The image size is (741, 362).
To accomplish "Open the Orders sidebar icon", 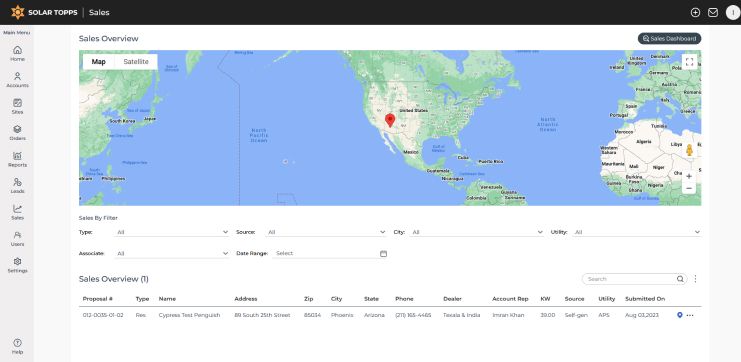I will [x=17, y=133].
